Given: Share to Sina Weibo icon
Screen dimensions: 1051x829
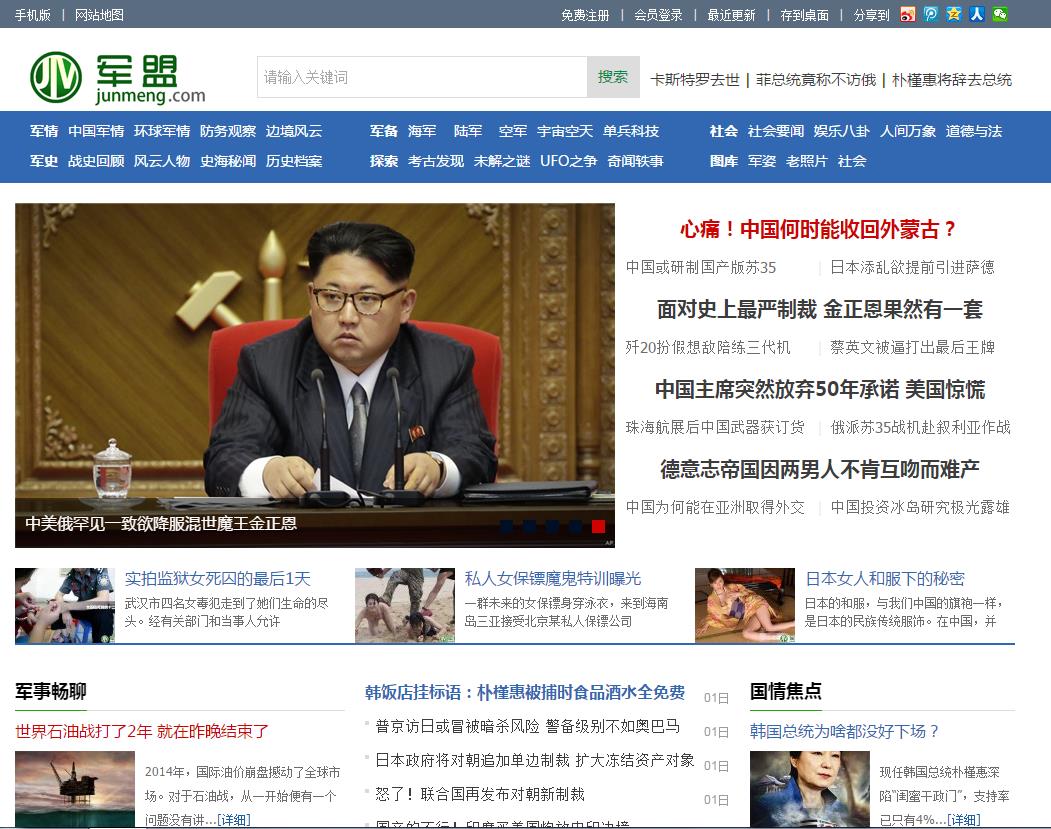Looking at the screenshot, I should (908, 14).
